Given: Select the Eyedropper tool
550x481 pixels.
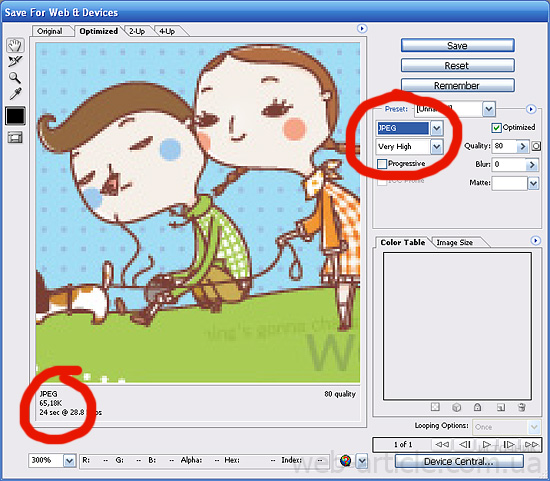Looking at the screenshot, I should click(x=15, y=94).
